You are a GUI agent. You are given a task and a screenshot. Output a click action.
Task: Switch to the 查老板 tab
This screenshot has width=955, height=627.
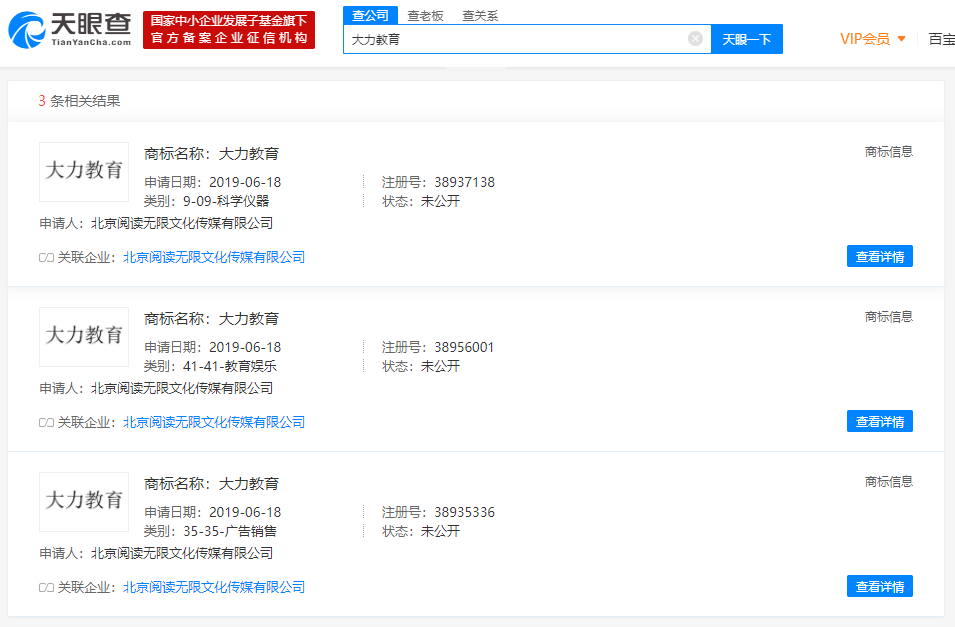pos(425,16)
